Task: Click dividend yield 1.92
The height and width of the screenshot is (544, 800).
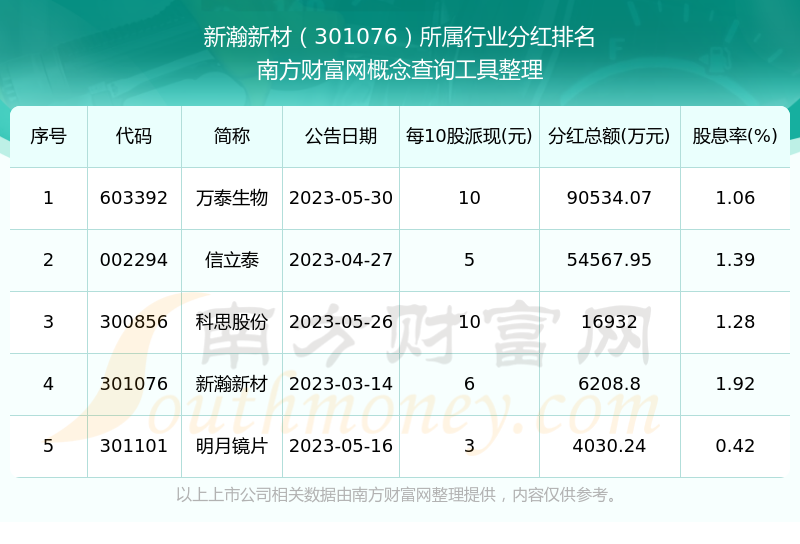Action: tap(735, 384)
